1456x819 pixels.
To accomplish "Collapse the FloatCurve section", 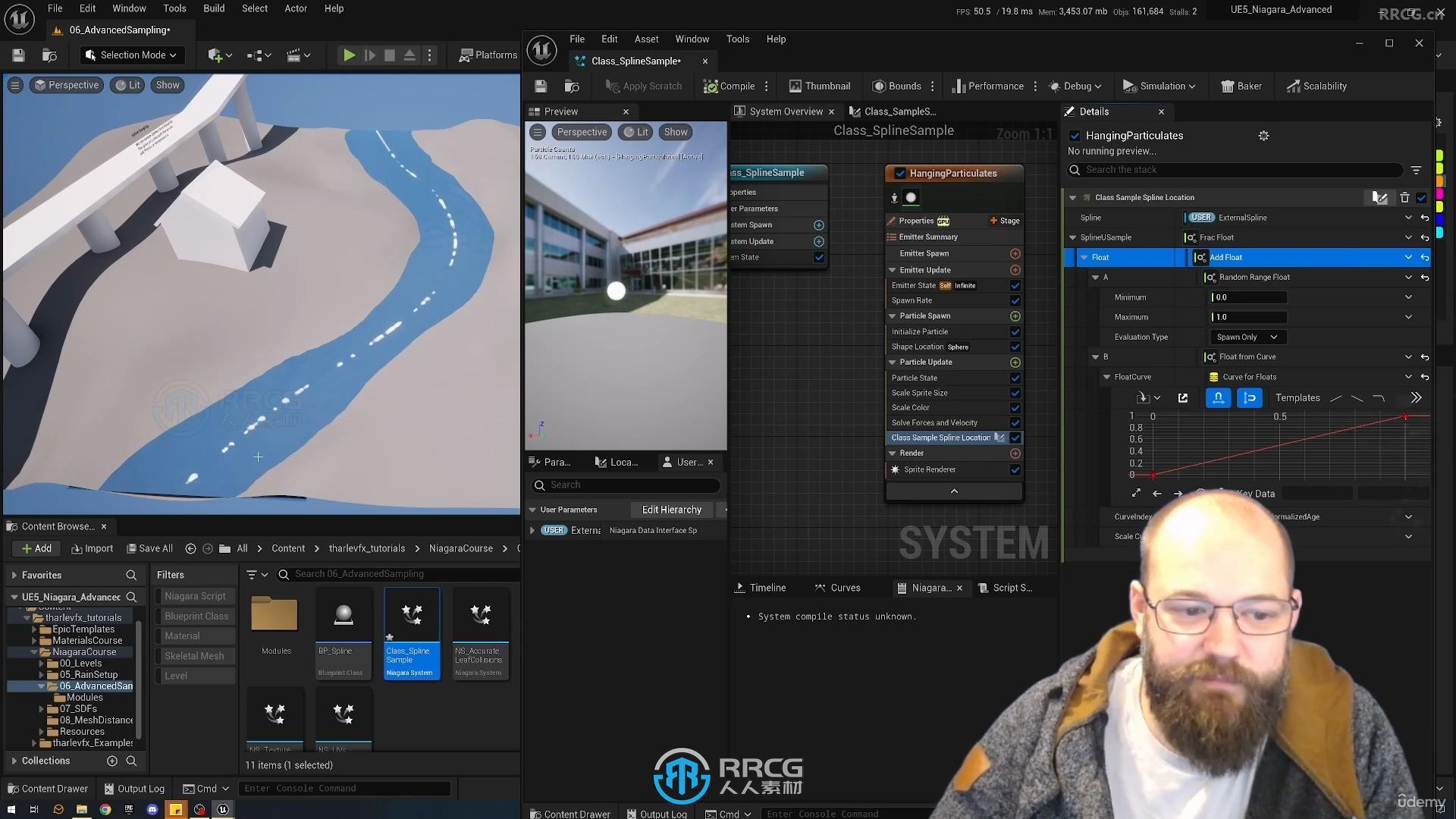I will tap(1107, 377).
